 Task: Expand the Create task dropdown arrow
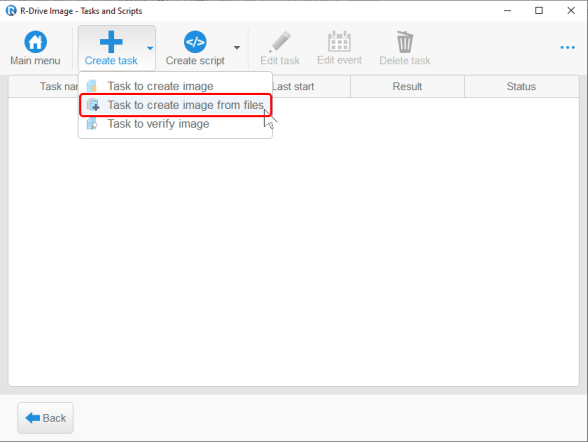pos(150,48)
